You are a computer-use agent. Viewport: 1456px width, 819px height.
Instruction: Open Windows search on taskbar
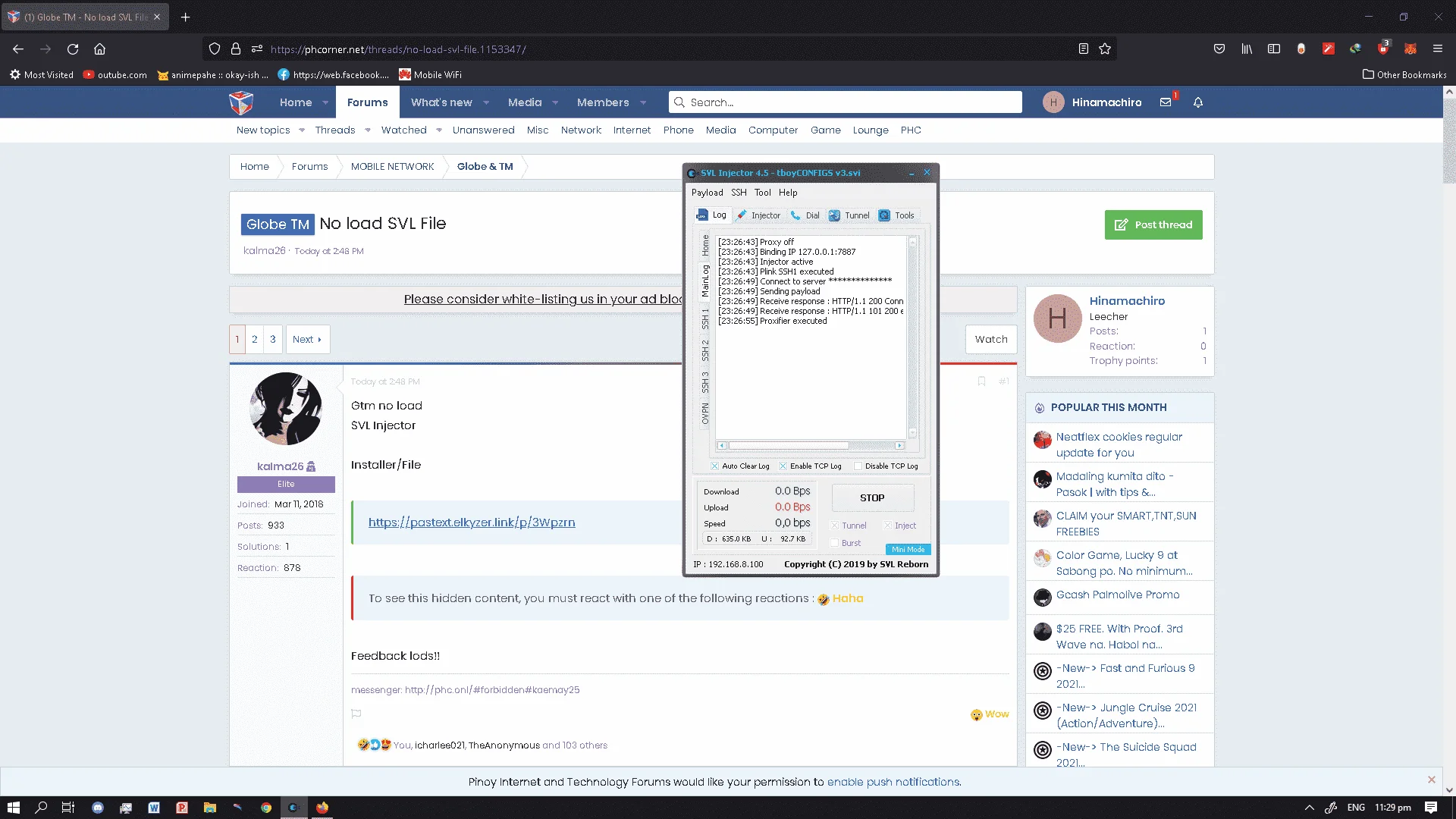[41, 808]
